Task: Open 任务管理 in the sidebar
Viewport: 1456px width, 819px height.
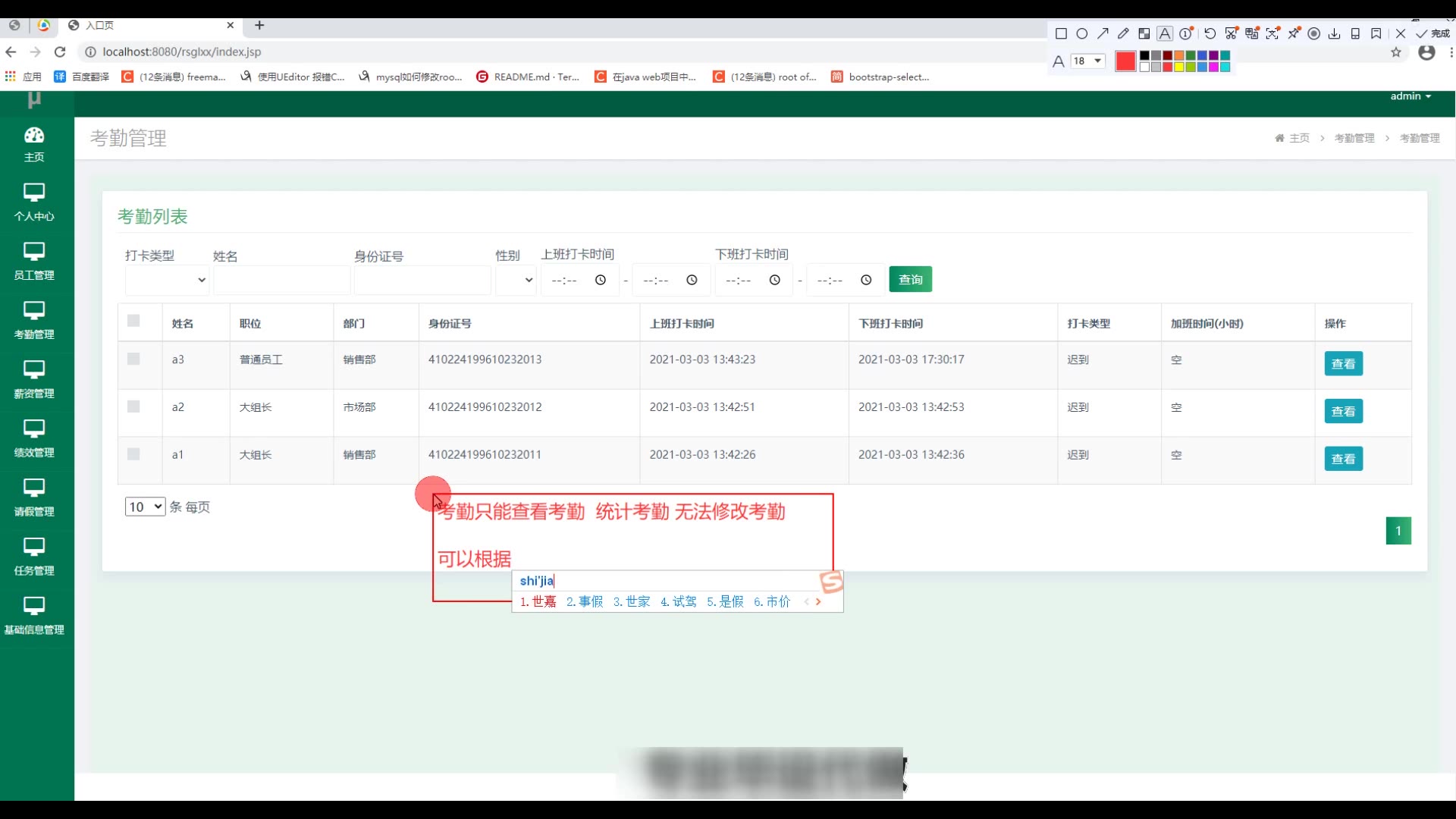Action: (34, 557)
